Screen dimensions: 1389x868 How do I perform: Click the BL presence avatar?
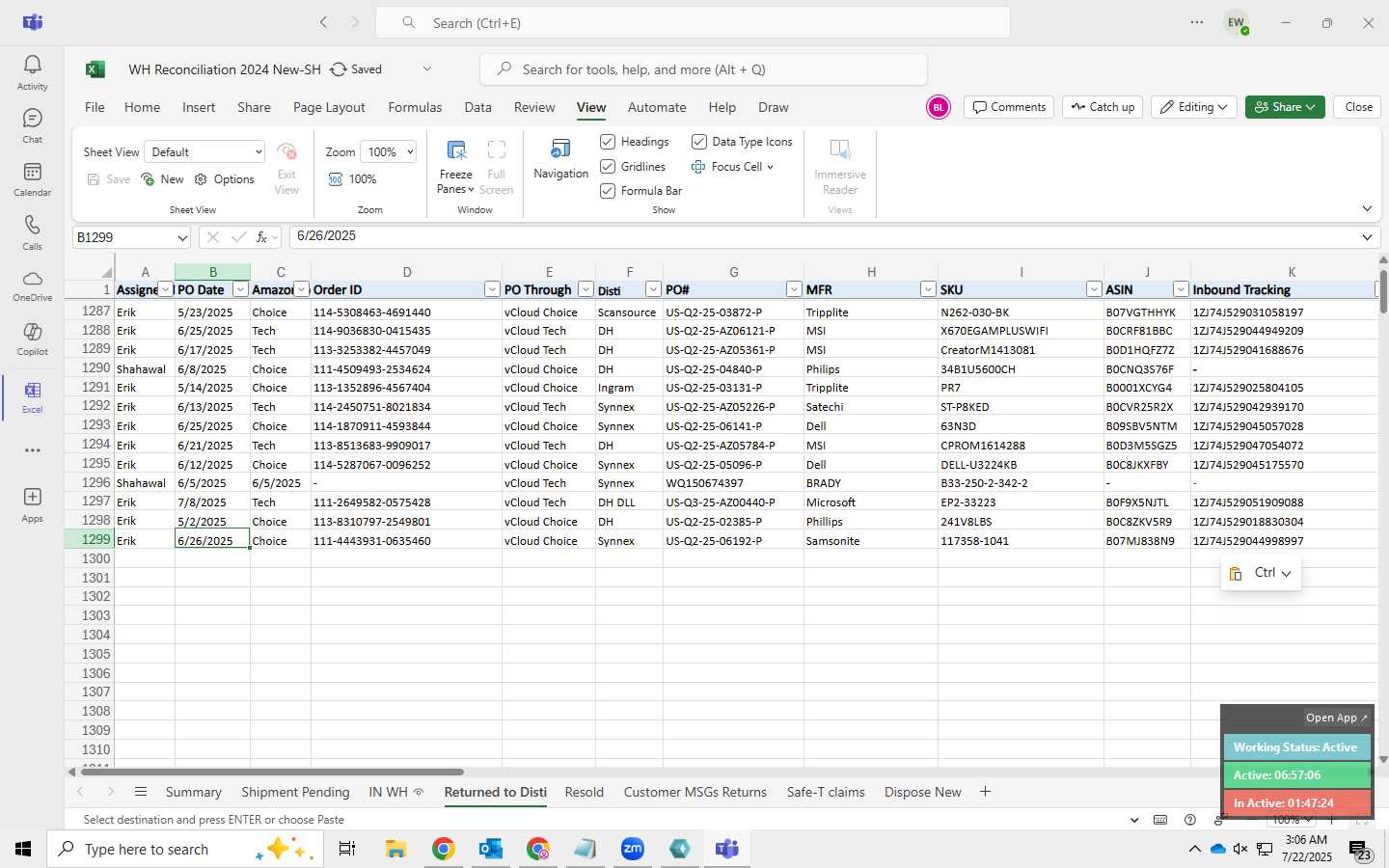coord(938,107)
